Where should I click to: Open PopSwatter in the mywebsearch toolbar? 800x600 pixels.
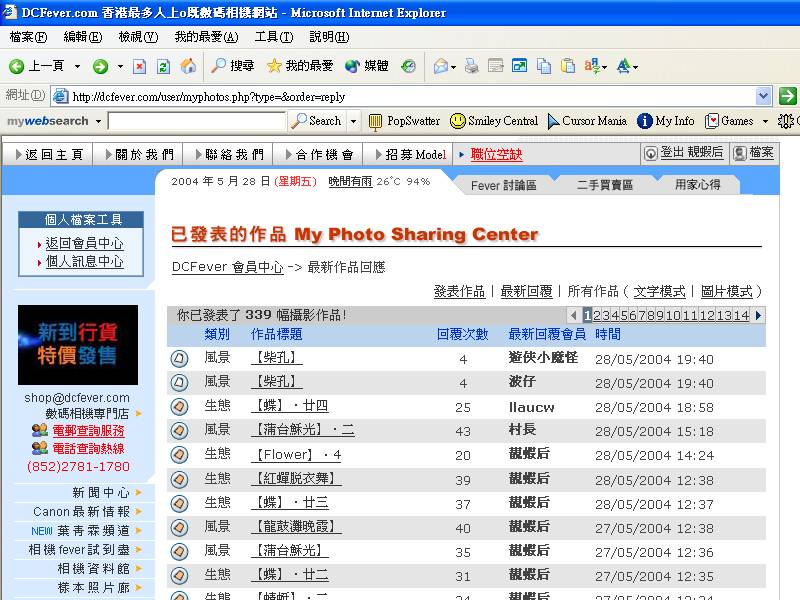tap(404, 121)
